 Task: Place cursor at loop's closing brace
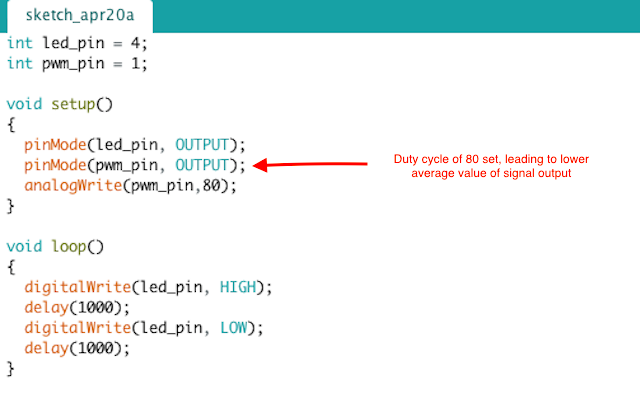[x=11, y=369]
